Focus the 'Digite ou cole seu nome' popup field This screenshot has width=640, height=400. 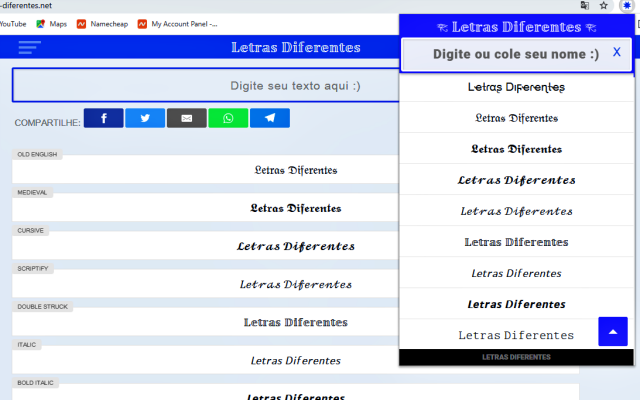[516, 54]
